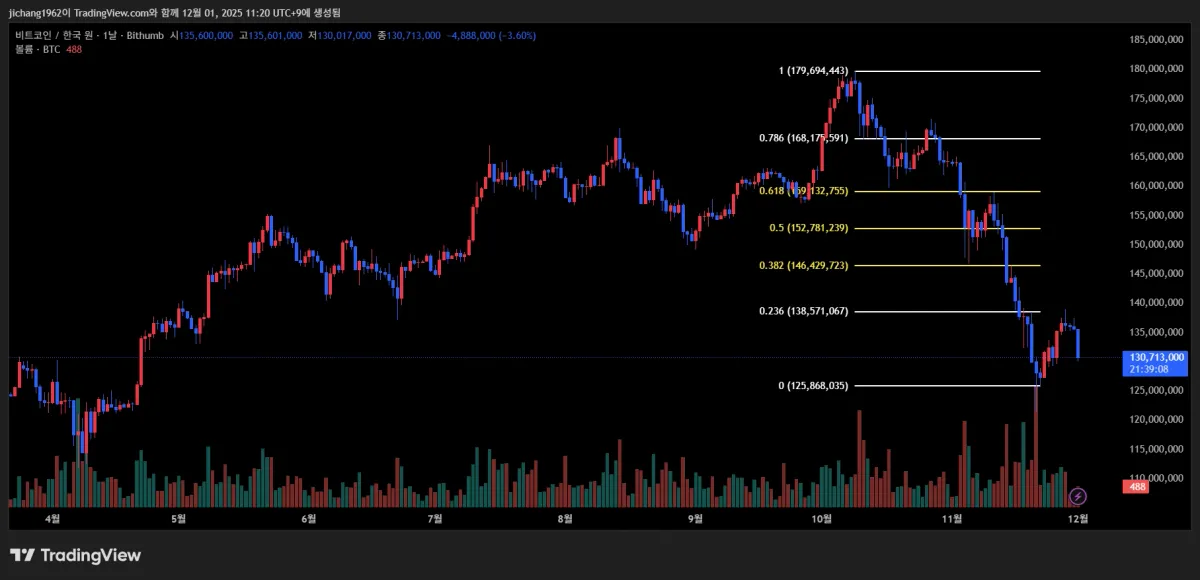This screenshot has height=580, width=1200.
Task: Click the 6월 label on the time axis
Action: pos(308,519)
